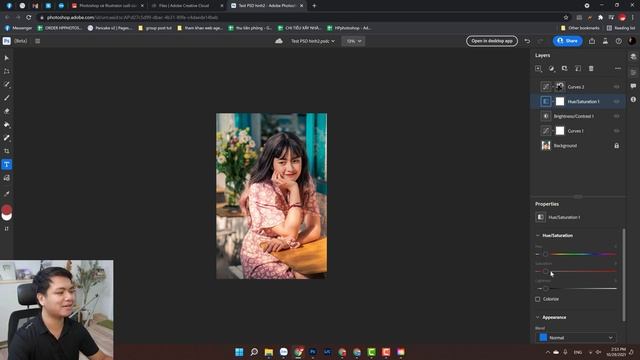Select the Transform tool below Move tool
Screen dimensions: 640x360
pos(7,71)
